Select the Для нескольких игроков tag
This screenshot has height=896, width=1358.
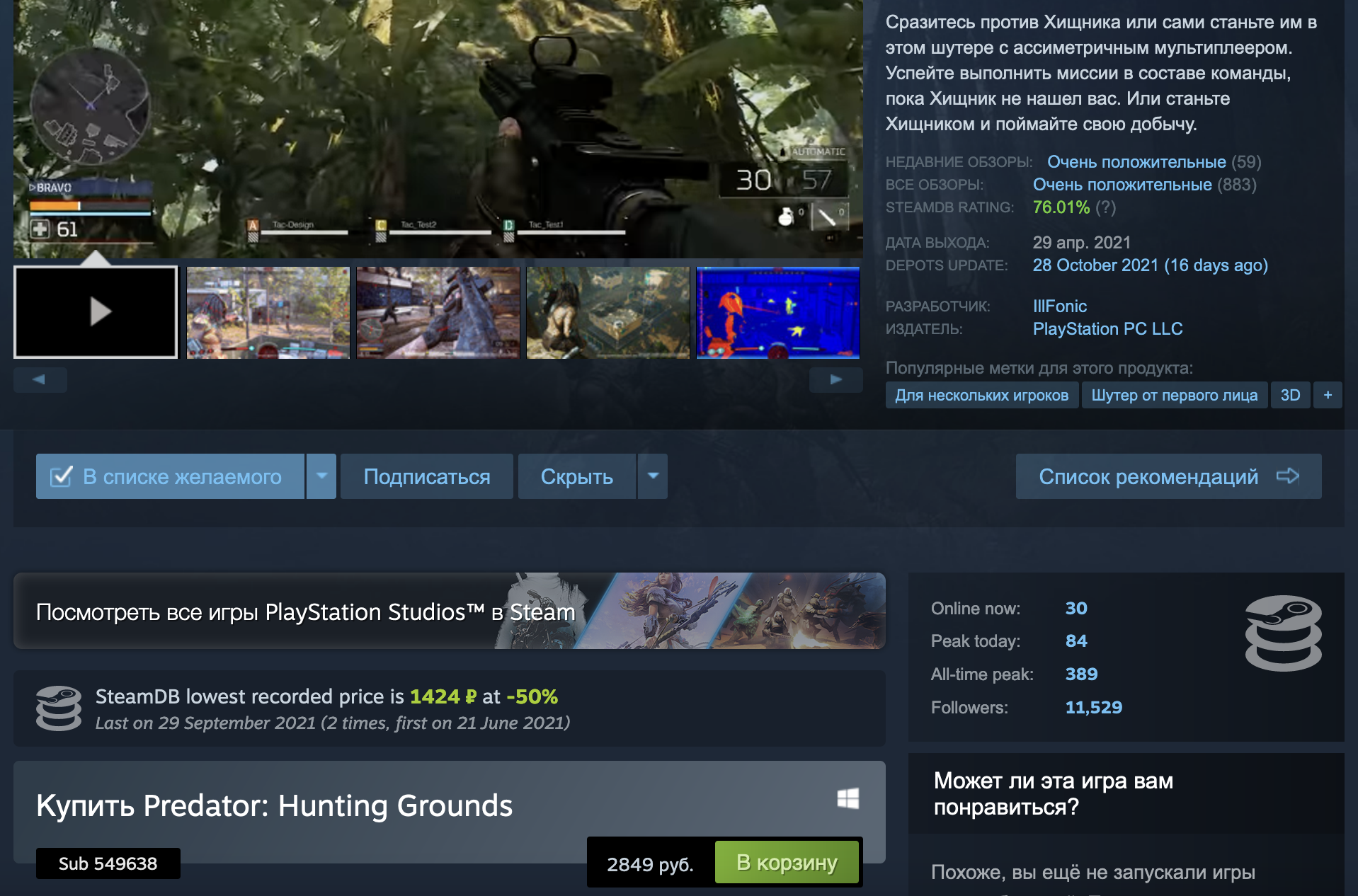(981, 395)
